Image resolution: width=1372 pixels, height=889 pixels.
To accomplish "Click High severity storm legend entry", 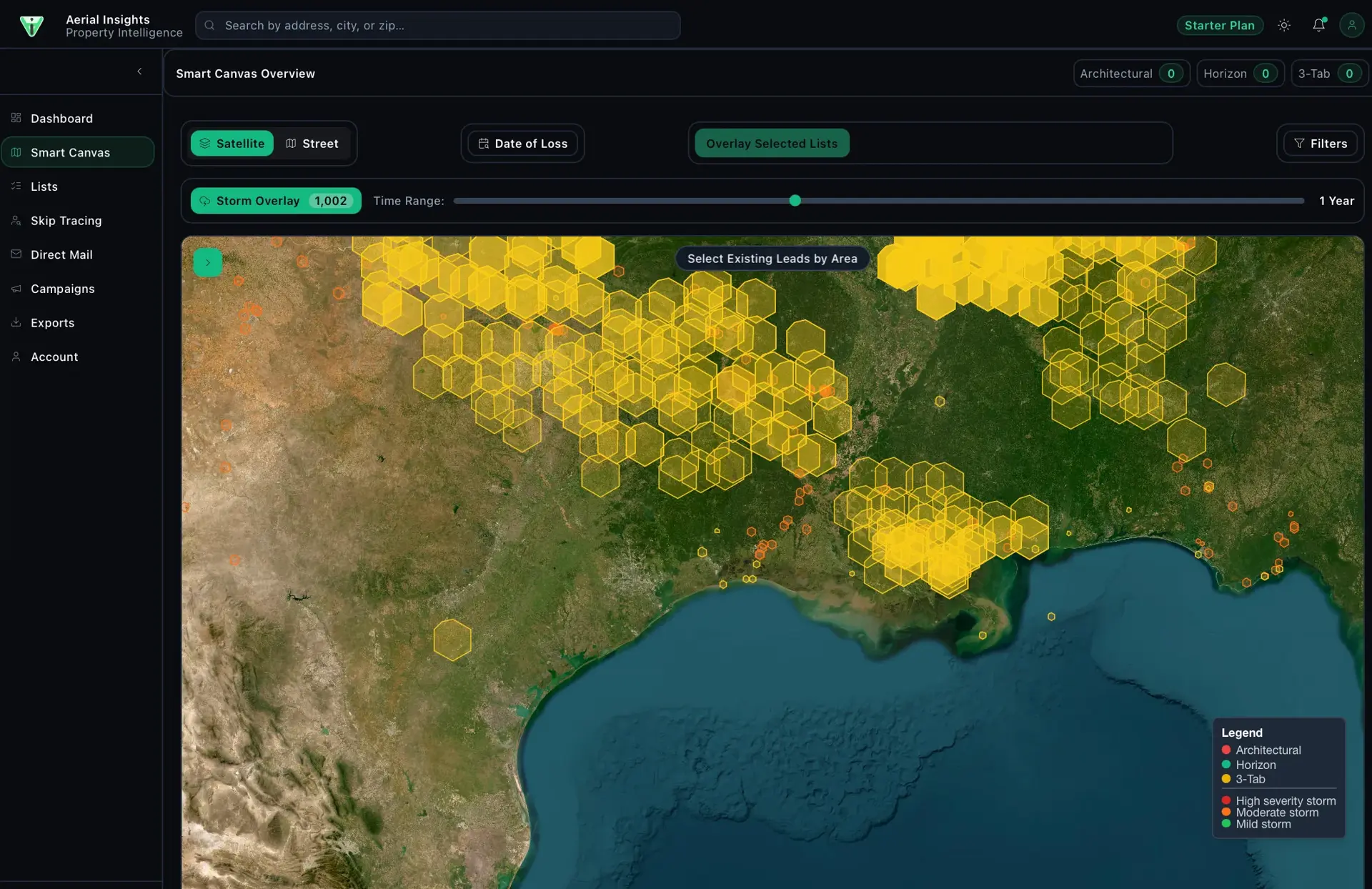I will pos(1279,800).
